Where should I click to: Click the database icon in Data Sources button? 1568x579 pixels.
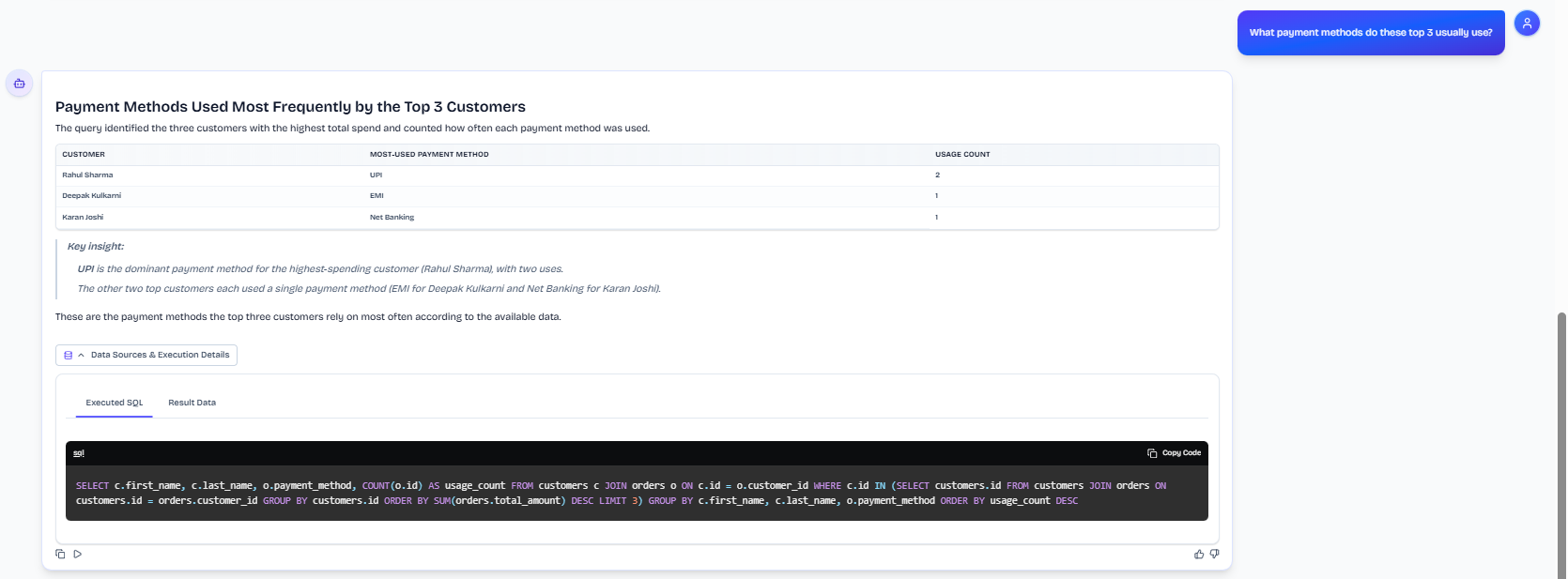pyautogui.click(x=68, y=355)
